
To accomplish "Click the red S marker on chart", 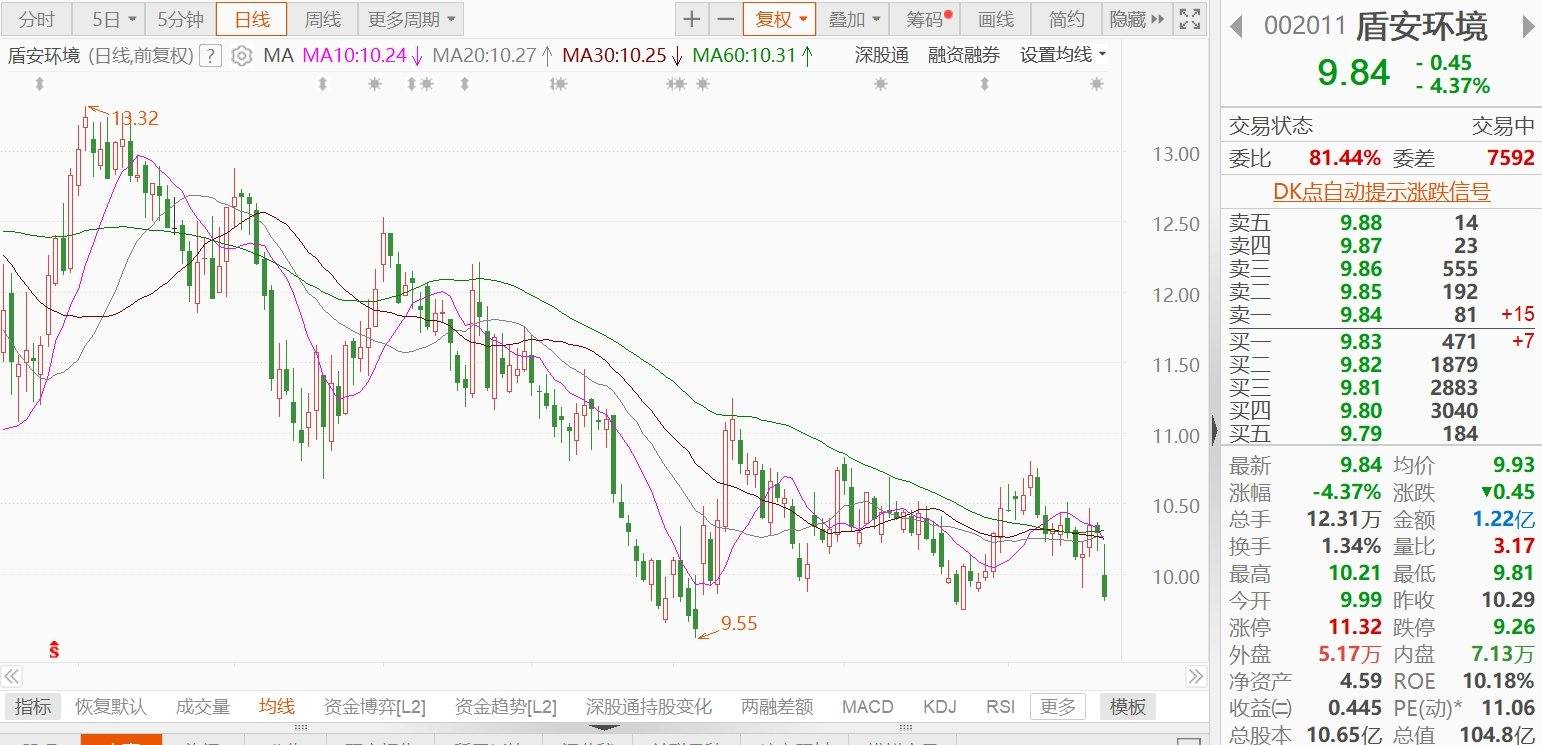I will 54,650.
